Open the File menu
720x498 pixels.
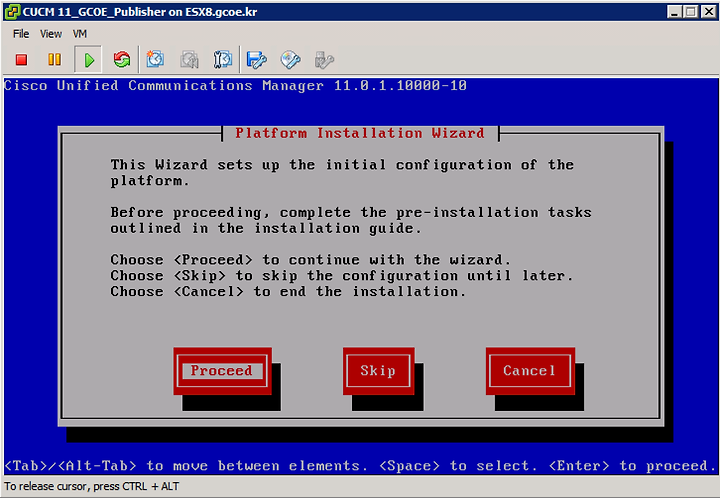coord(21,34)
